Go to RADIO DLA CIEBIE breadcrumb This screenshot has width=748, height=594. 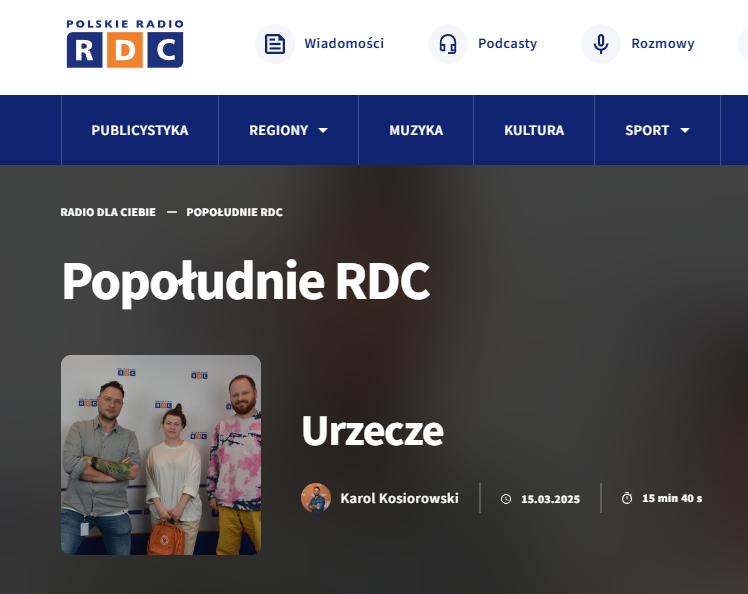[x=108, y=212]
